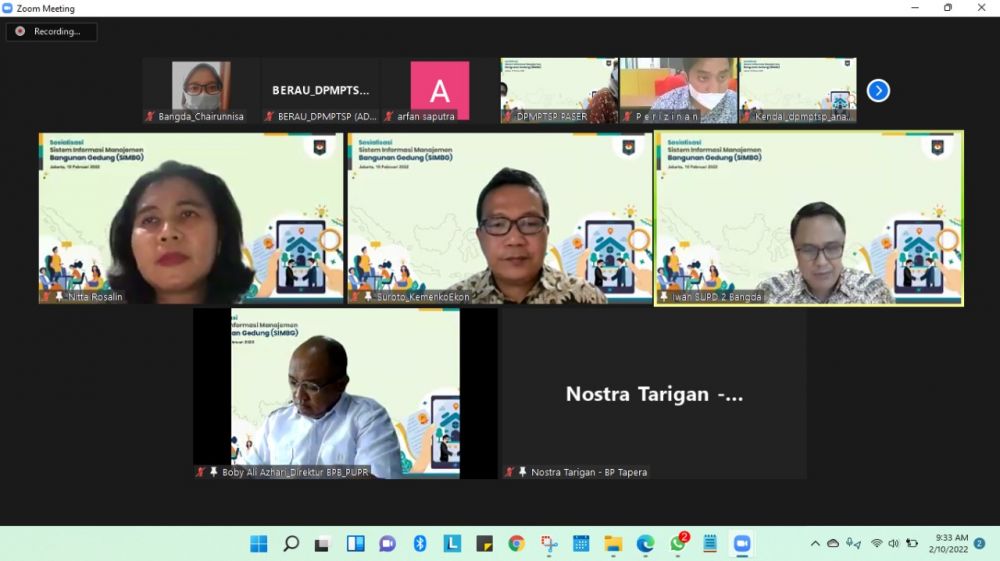Open File Explorer from the taskbar
This screenshot has width=1000, height=561.
tap(613, 544)
